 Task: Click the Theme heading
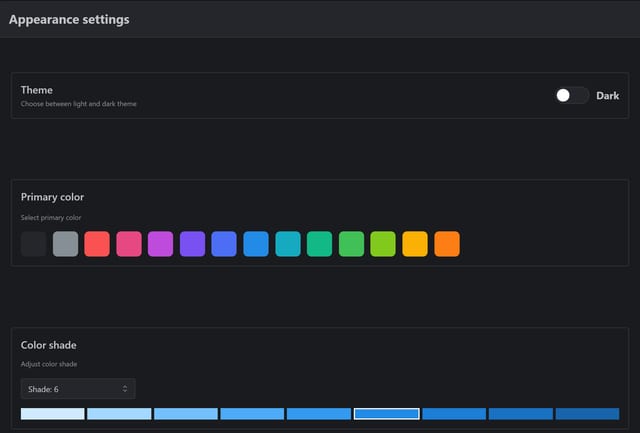(x=37, y=90)
